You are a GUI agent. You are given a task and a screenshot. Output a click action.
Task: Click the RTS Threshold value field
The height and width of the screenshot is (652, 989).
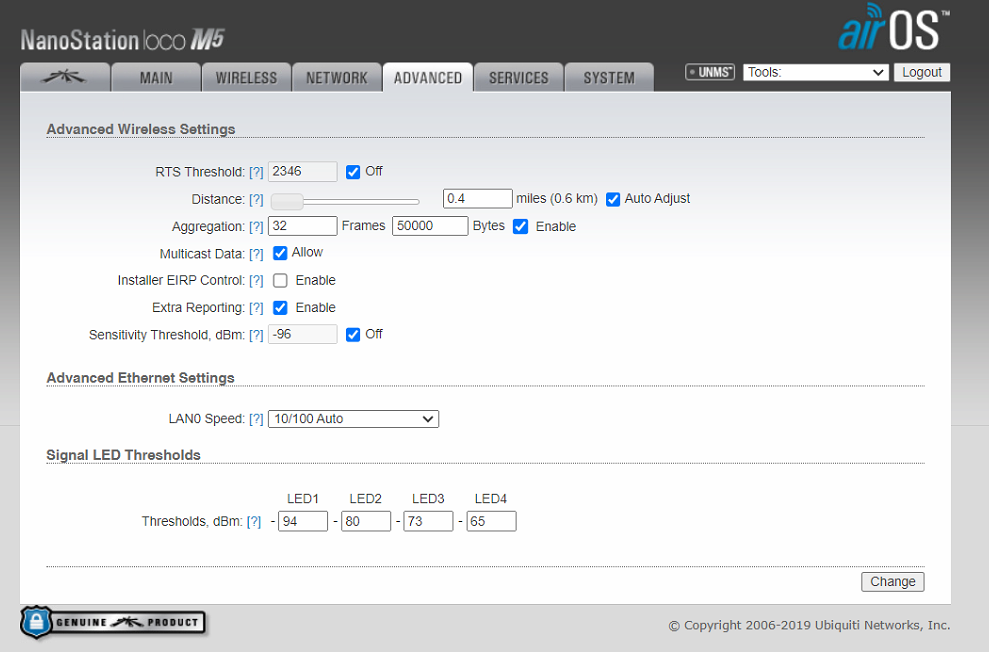pos(303,172)
